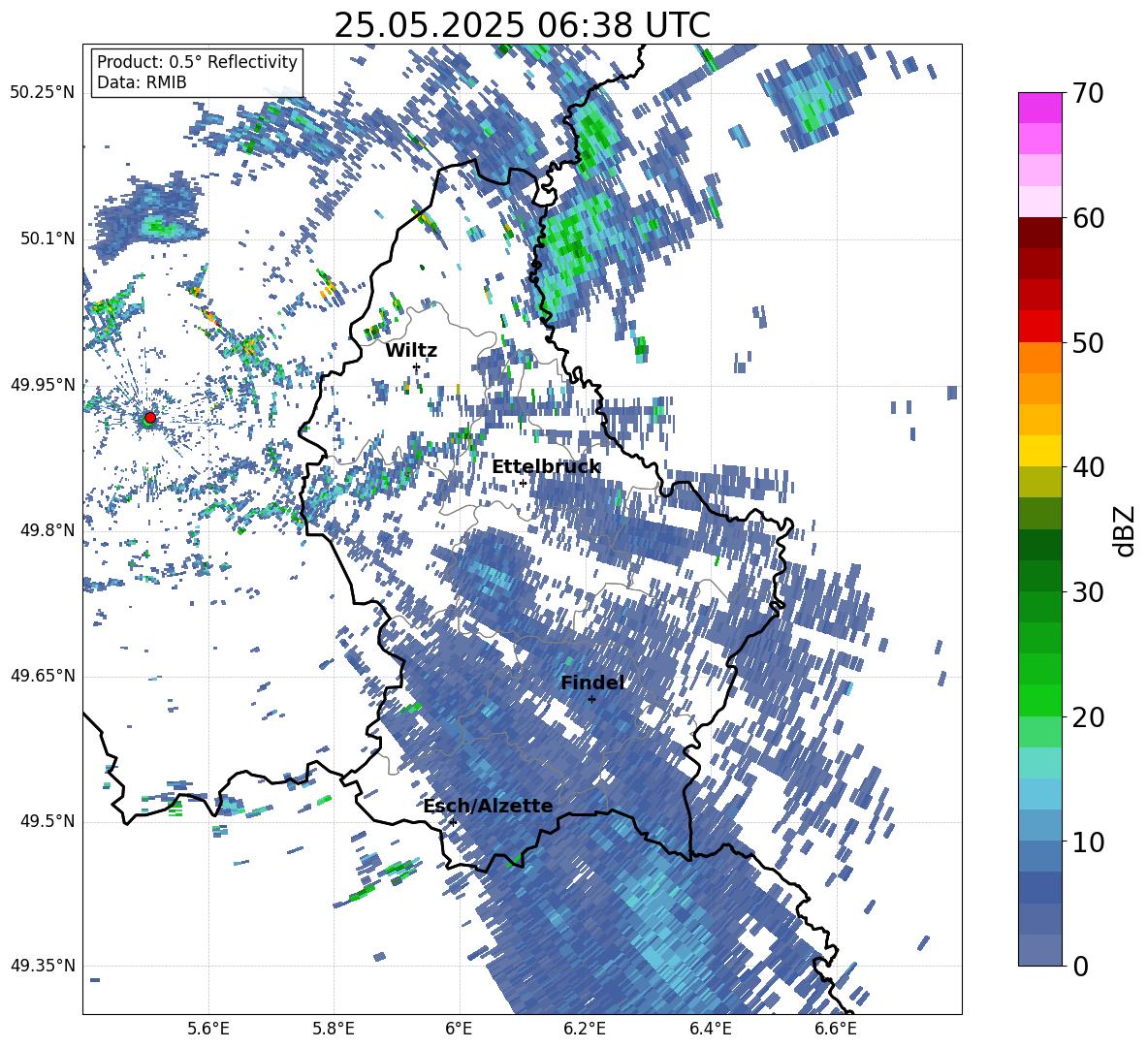Image resolution: width=1148 pixels, height=1048 pixels.
Task: Select the Data: RMIB text
Action: (x=142, y=82)
